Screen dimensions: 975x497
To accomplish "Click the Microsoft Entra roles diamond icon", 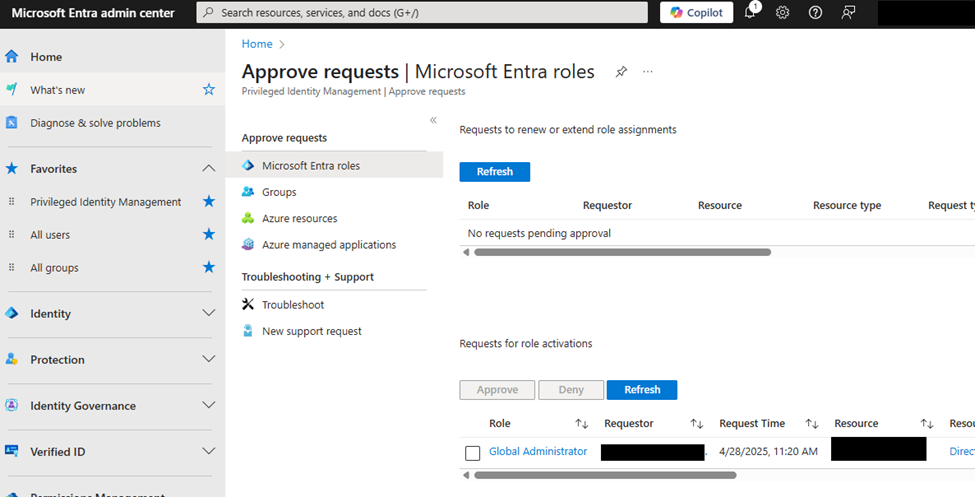I will pyautogui.click(x=248, y=165).
